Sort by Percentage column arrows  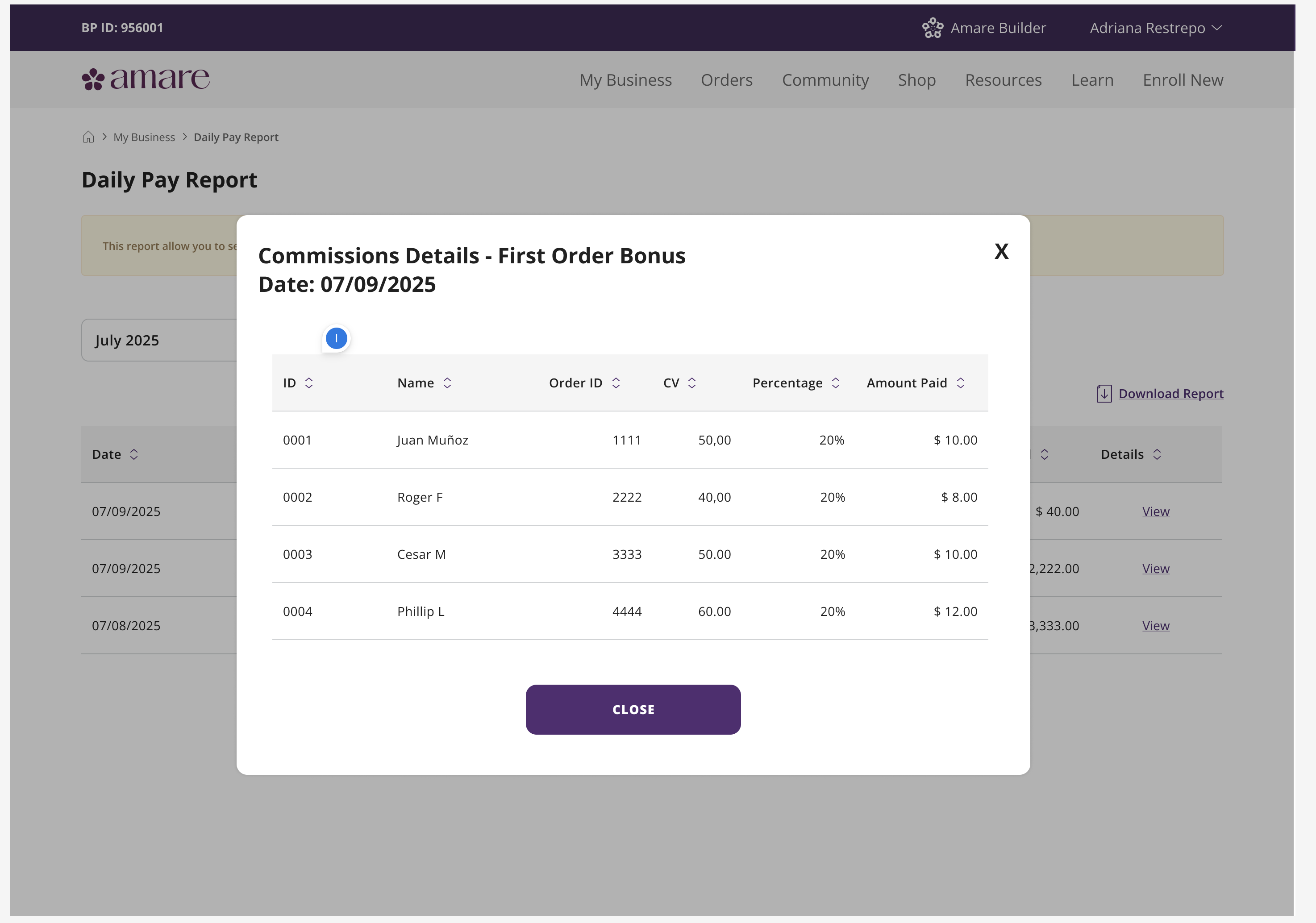tap(836, 383)
